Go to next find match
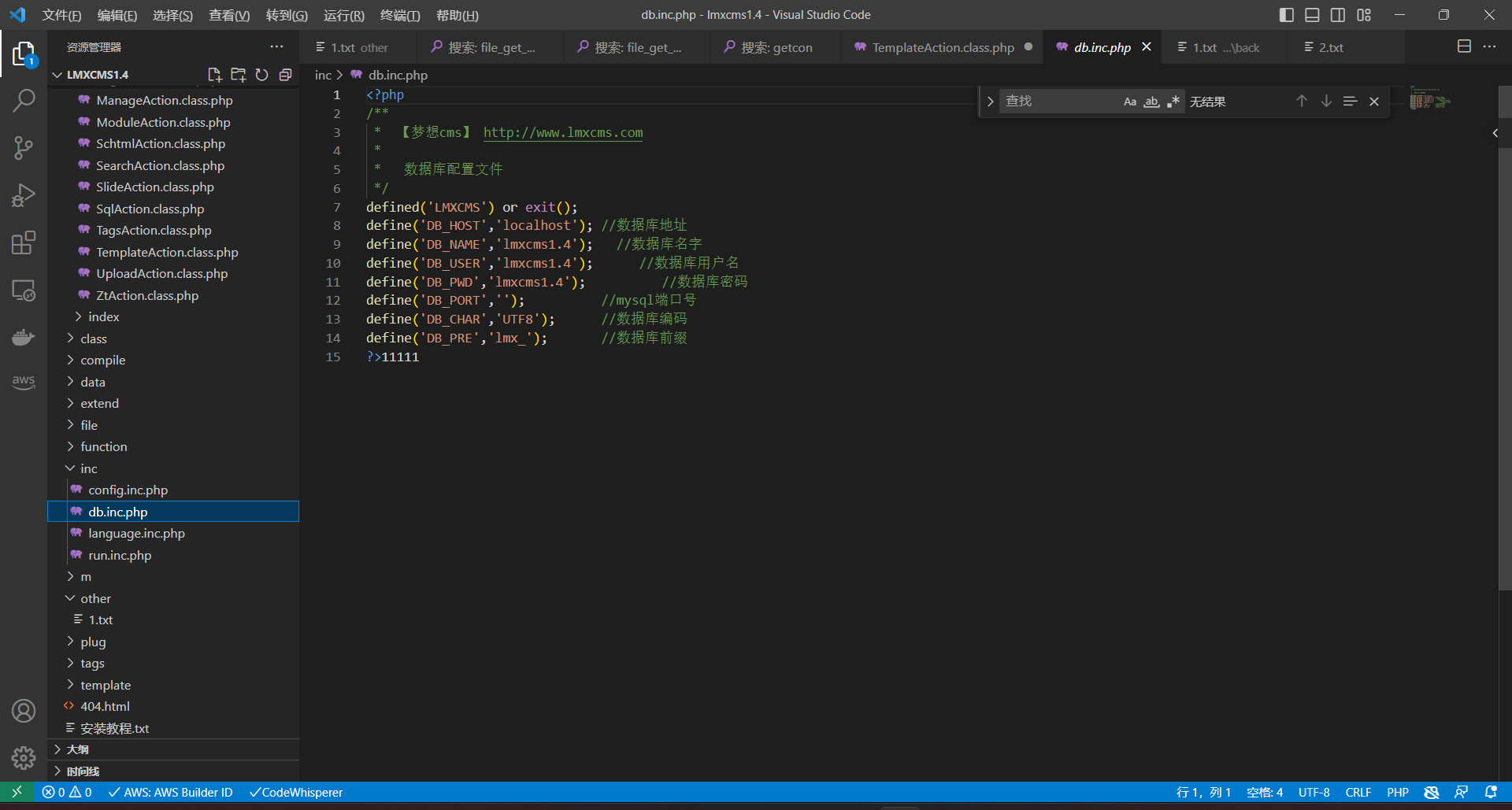The height and width of the screenshot is (810, 1512). [1326, 101]
